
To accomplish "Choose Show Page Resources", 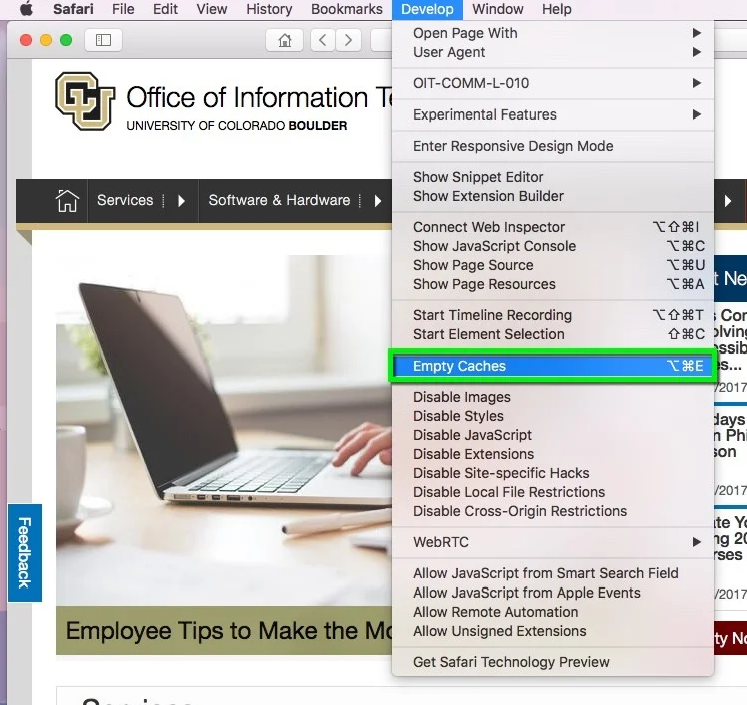I will (553, 284).
